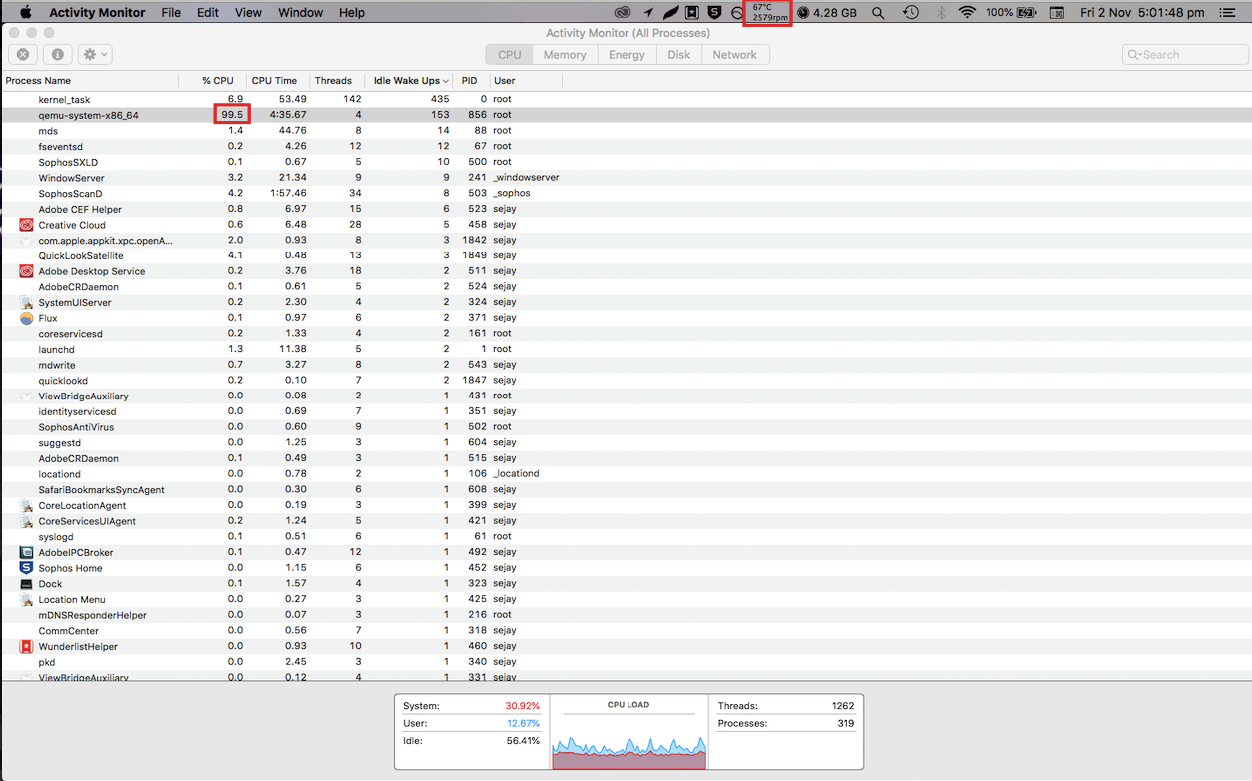Open the Wi-Fi menu
Viewport: 1252px width, 781px height.
coord(966,12)
